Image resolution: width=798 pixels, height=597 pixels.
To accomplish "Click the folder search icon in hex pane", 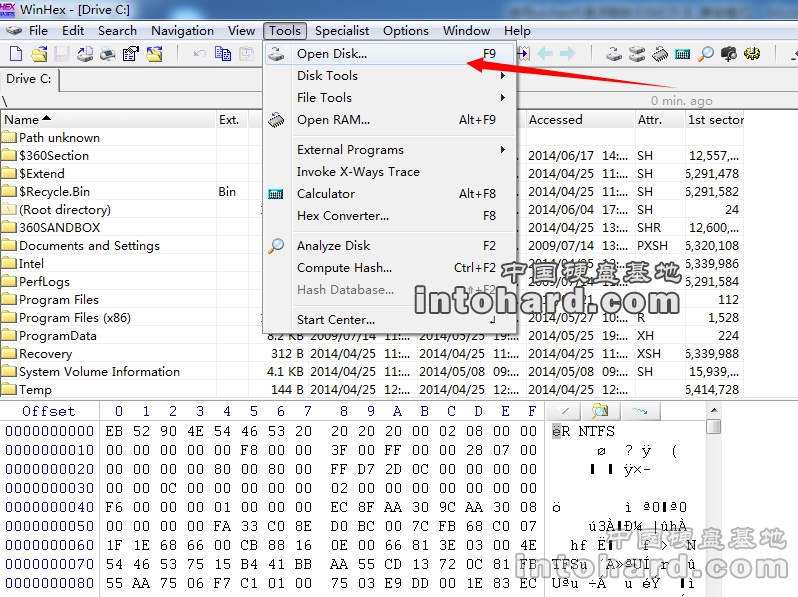I will pos(600,410).
